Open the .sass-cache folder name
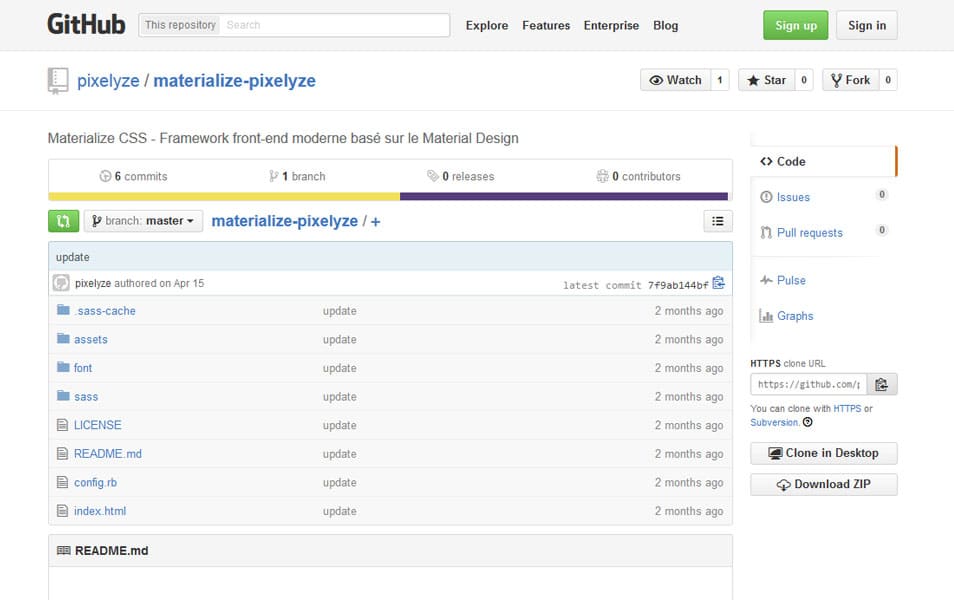954x600 pixels. 105,311
